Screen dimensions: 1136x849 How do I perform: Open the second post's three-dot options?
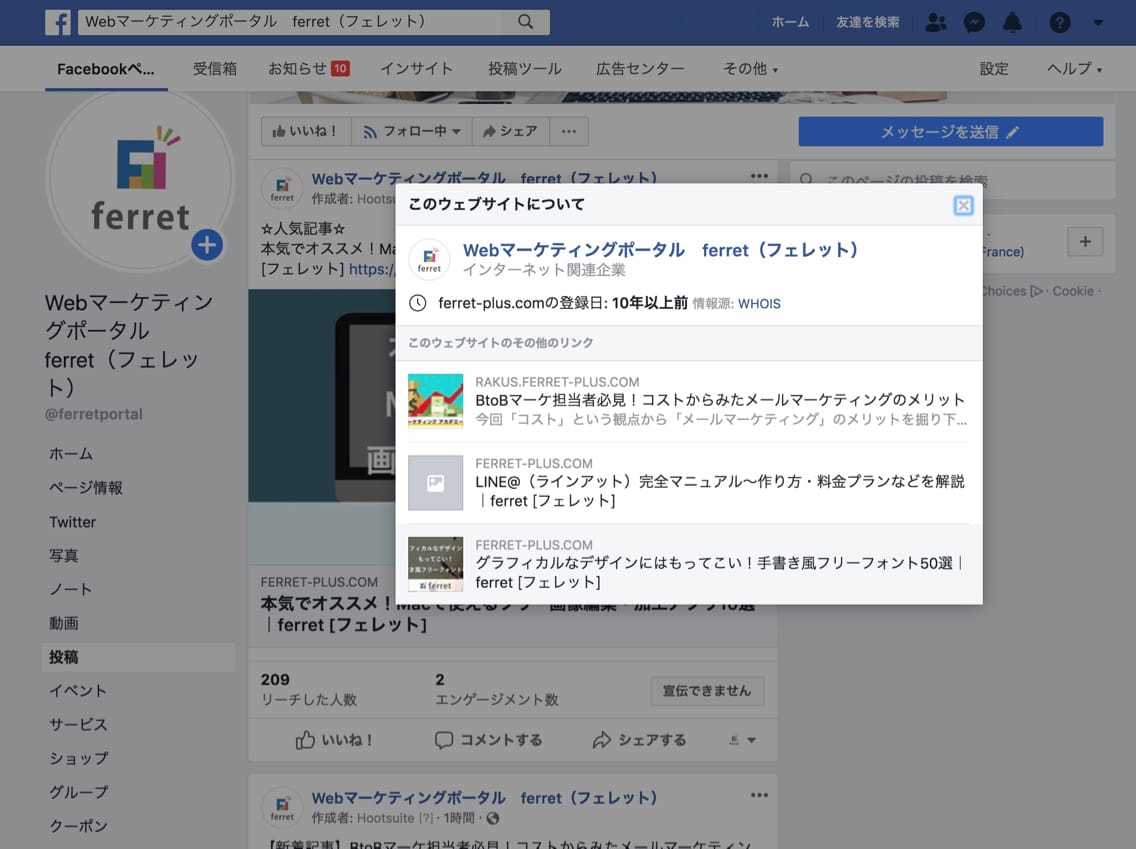759,795
